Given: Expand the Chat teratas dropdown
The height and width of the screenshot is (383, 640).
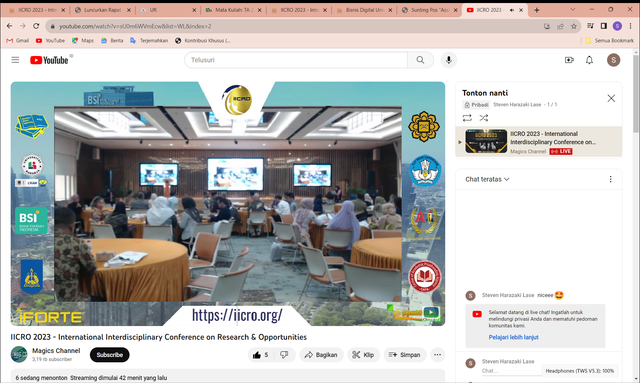Looking at the screenshot, I should pos(487,179).
